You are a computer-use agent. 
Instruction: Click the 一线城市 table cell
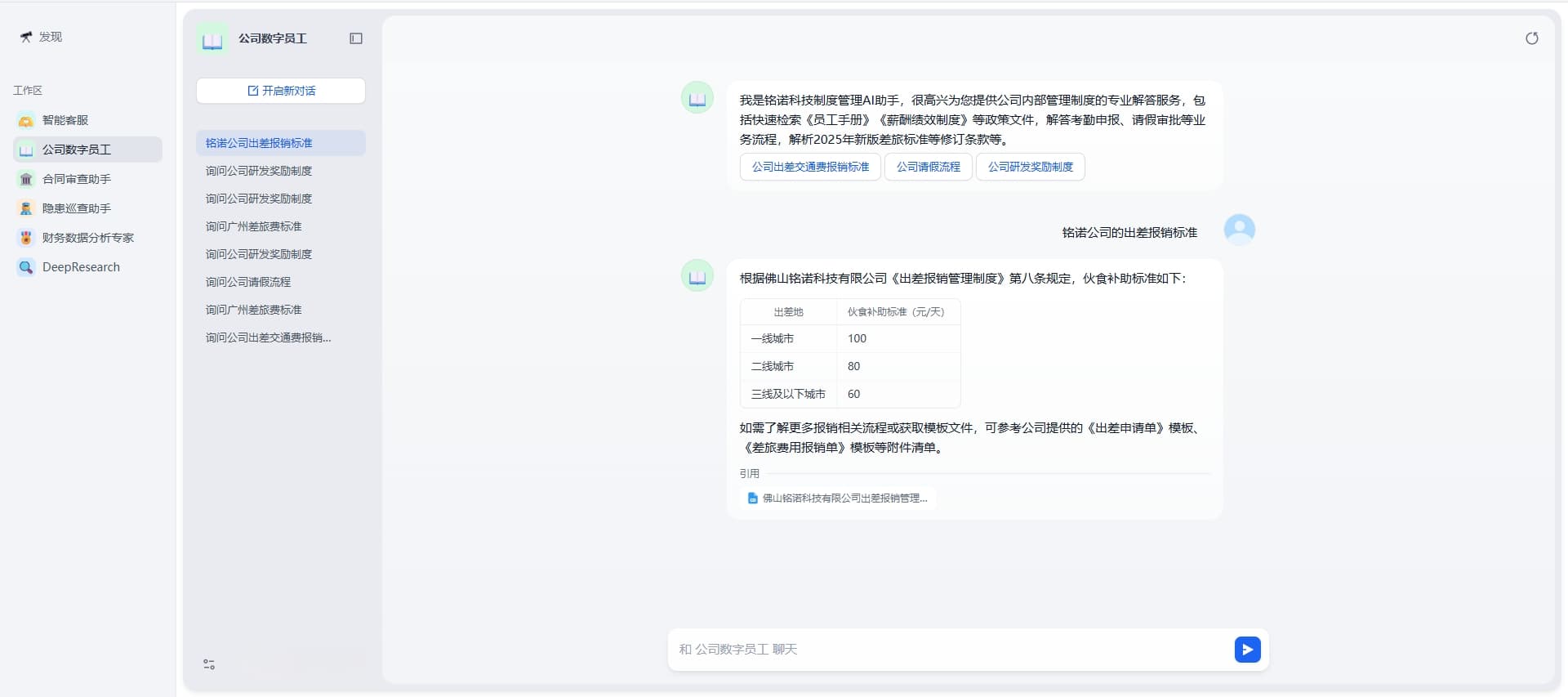[x=788, y=339]
